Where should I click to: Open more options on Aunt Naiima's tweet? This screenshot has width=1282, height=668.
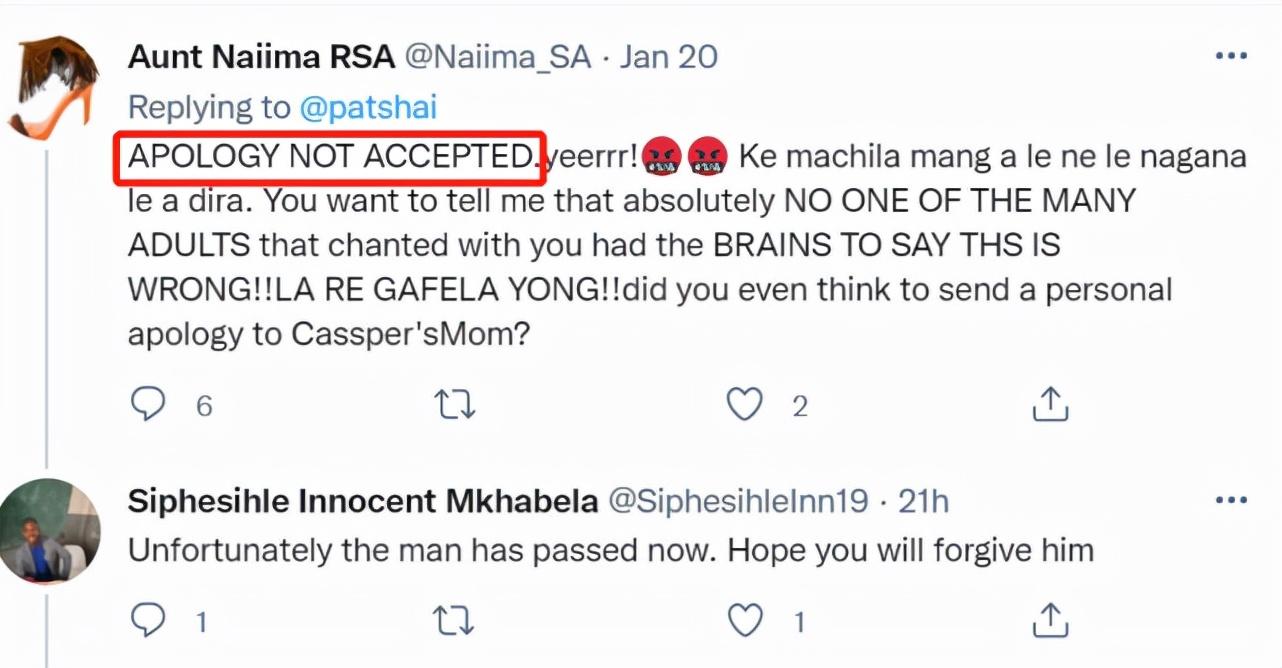[1231, 56]
